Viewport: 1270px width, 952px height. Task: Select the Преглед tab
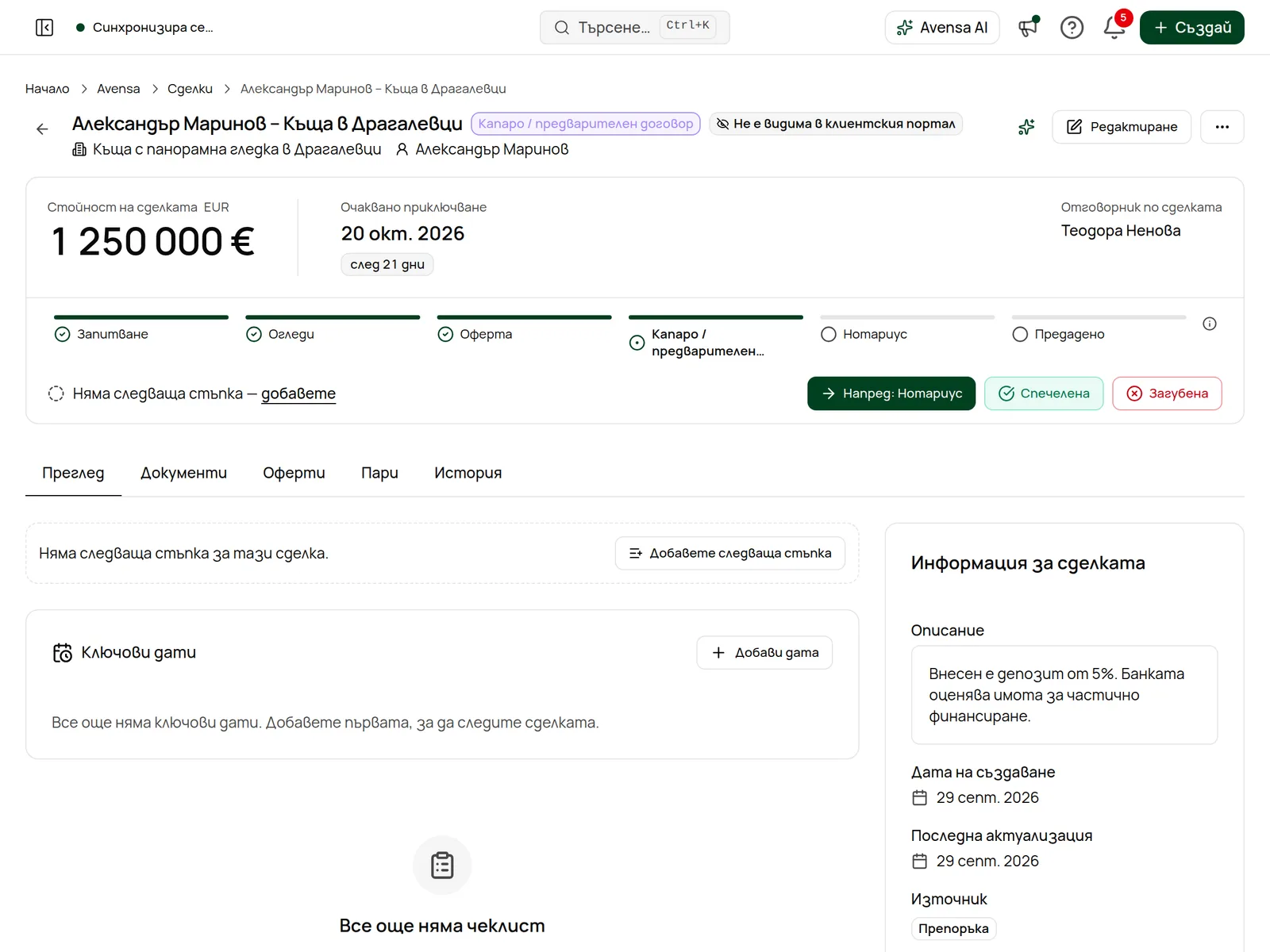click(73, 473)
